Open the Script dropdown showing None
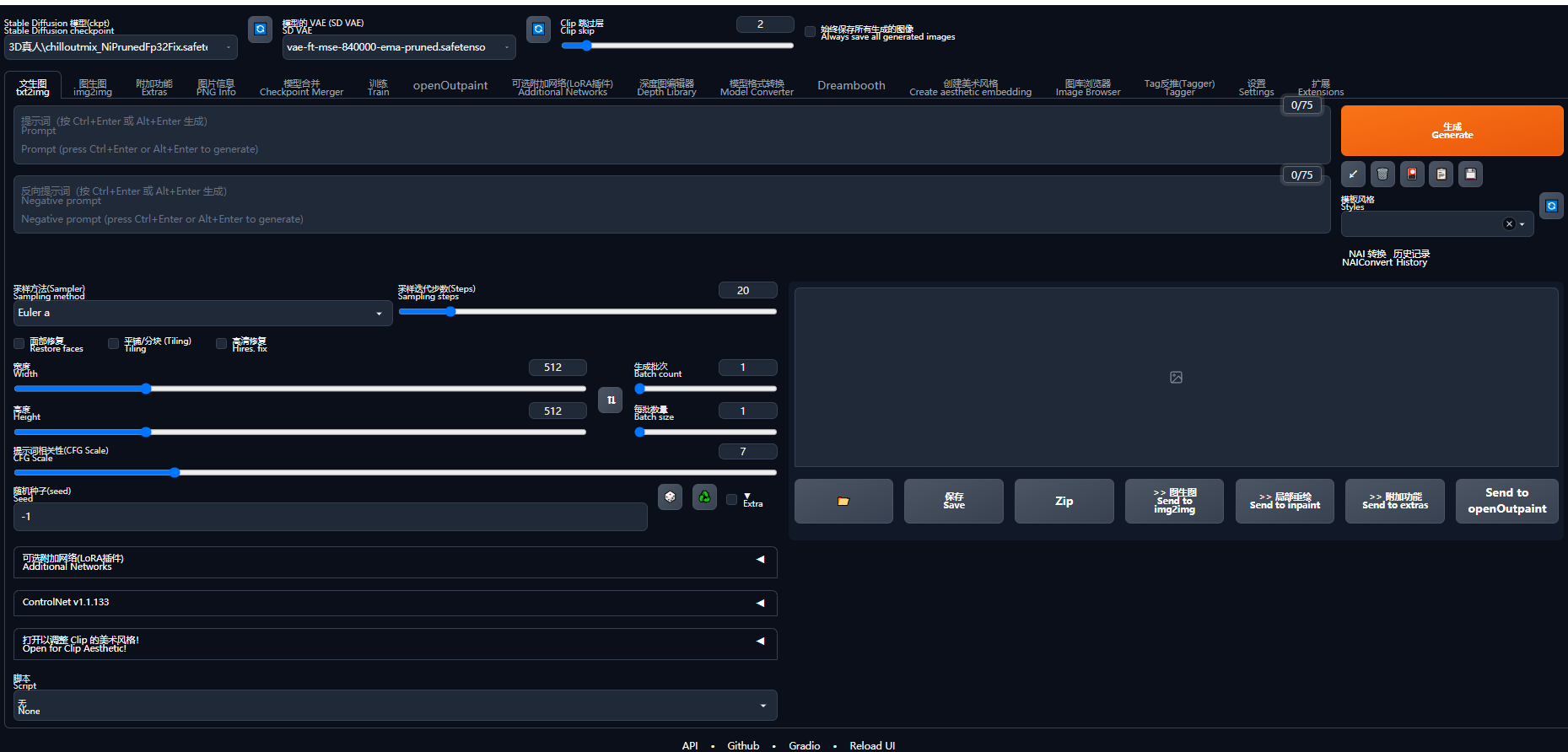 click(395, 706)
